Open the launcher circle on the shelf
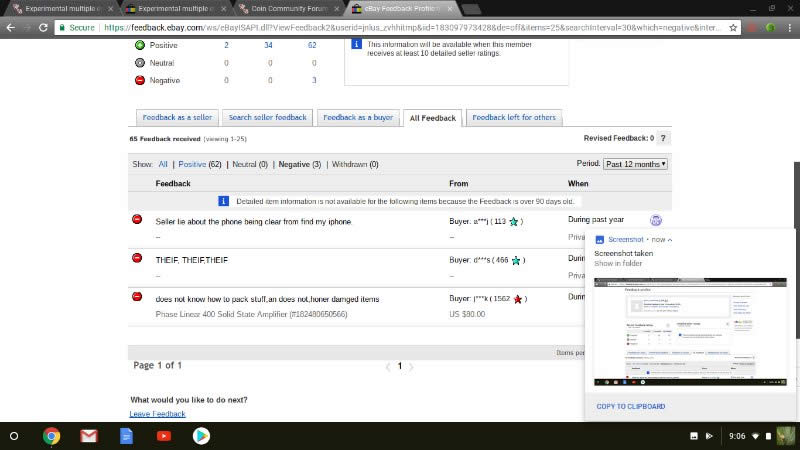This screenshot has width=800, height=450. (x=14, y=436)
